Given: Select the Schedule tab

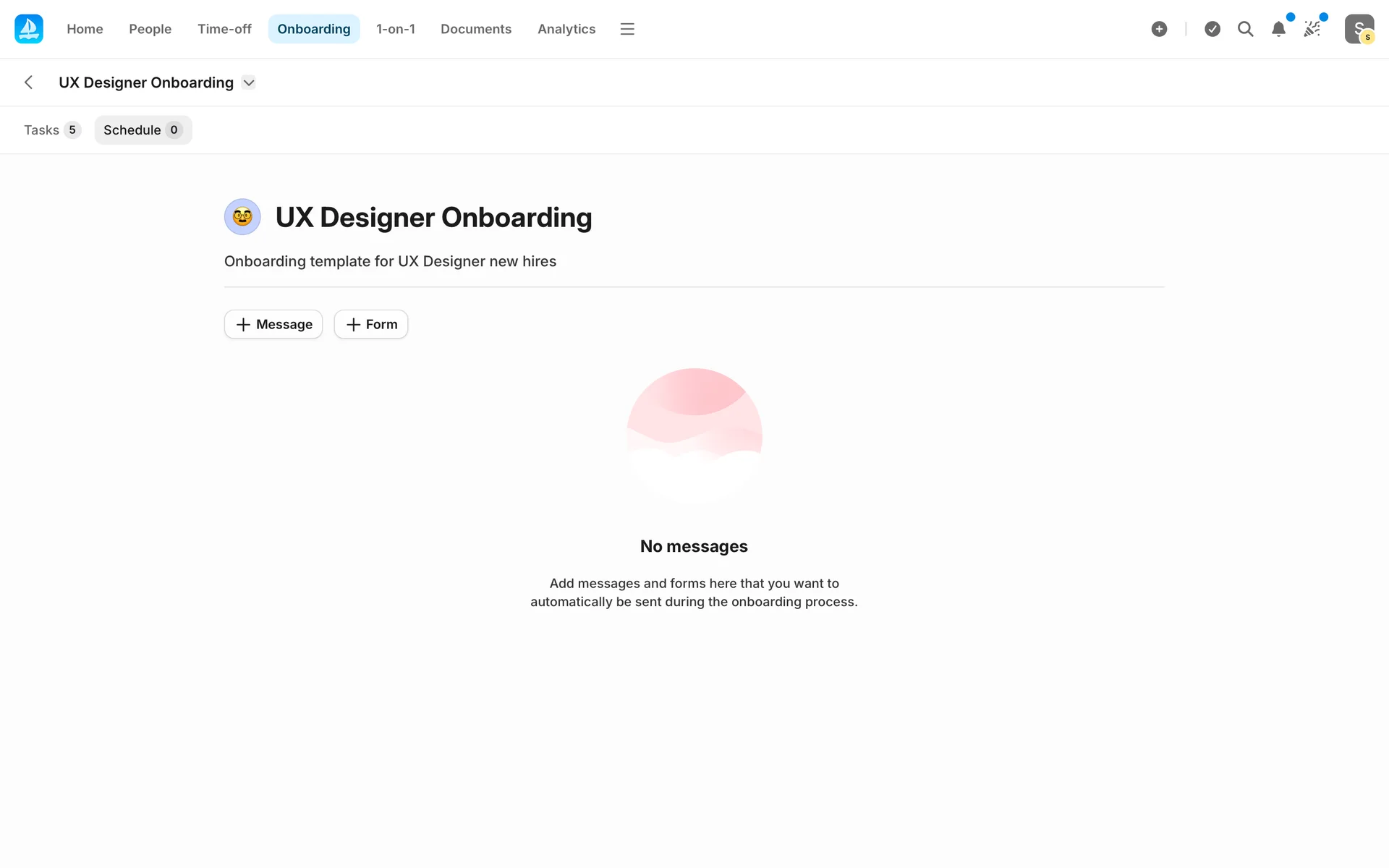Looking at the screenshot, I should point(143,130).
